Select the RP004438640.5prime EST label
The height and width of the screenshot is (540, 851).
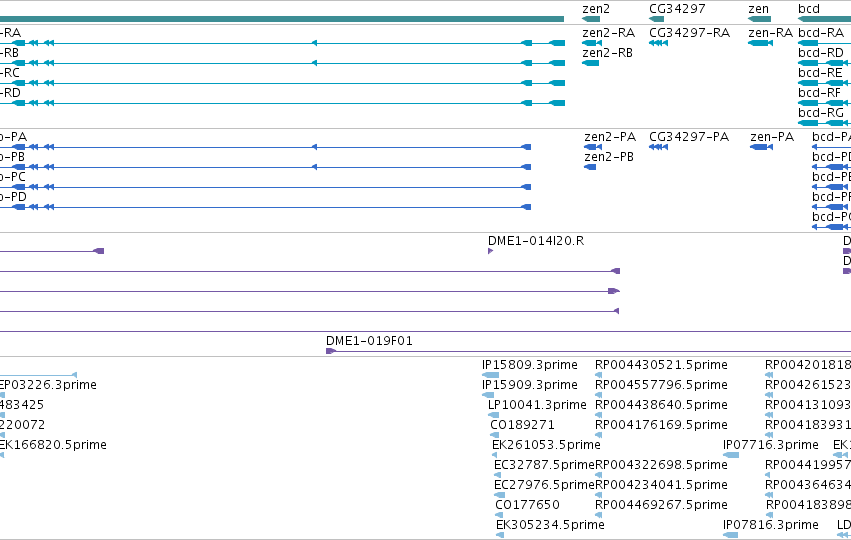[x=662, y=405]
